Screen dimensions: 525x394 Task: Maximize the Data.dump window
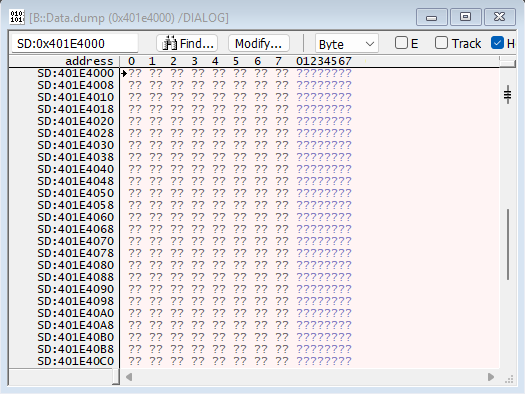pyautogui.click(x=466, y=17)
